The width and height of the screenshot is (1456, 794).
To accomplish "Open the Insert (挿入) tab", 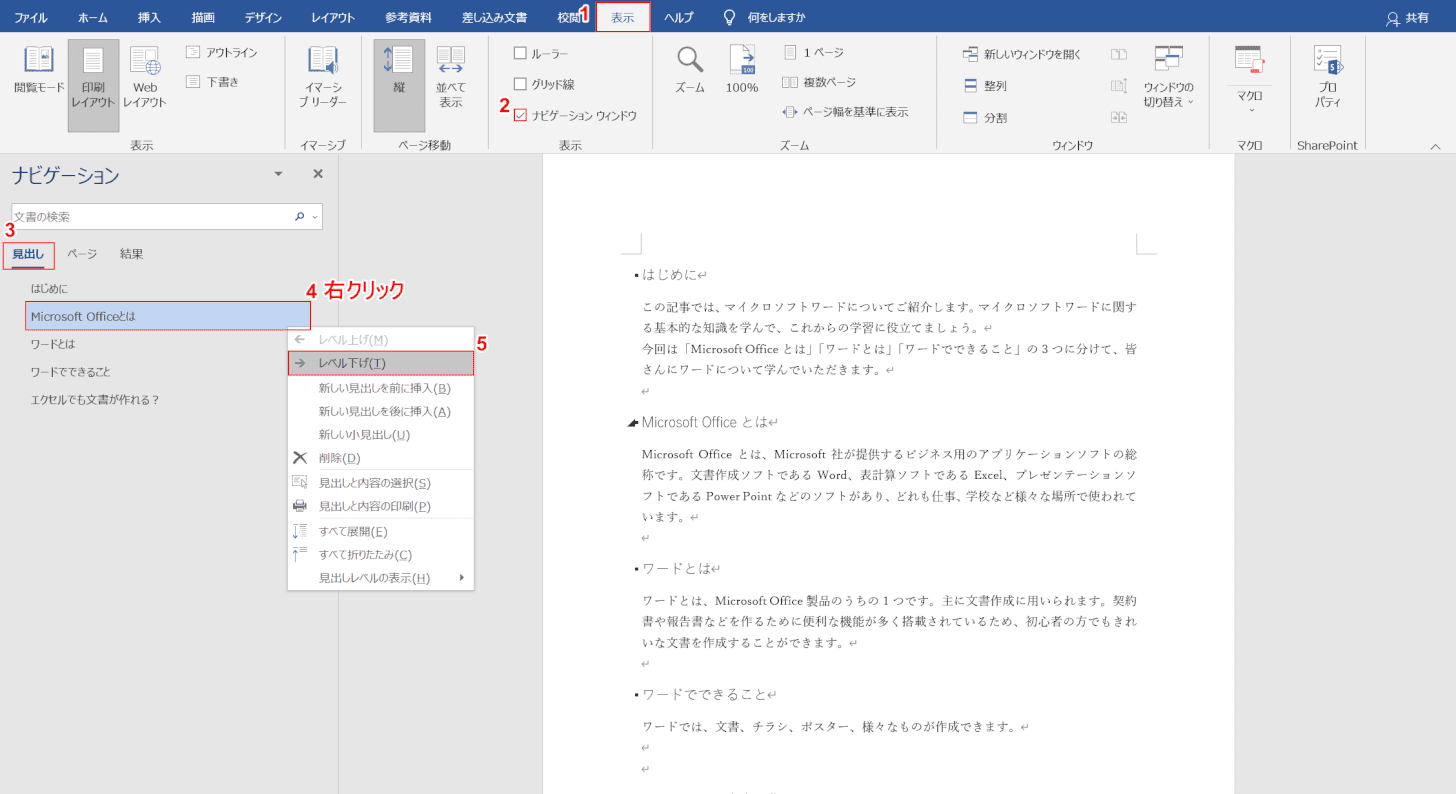I will coord(149,18).
